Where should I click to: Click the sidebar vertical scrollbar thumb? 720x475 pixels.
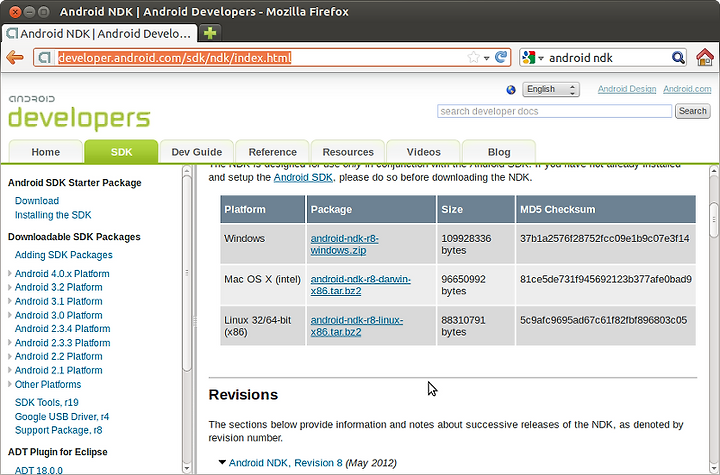187,273
